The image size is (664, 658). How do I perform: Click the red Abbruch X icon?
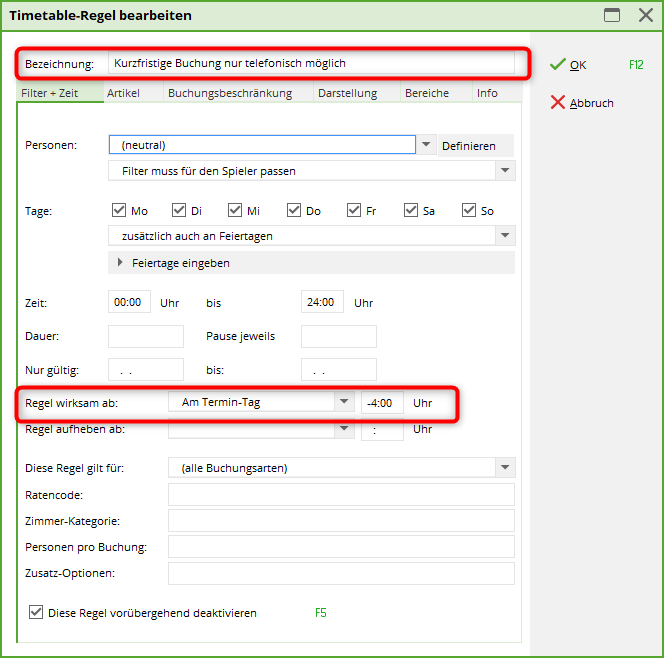pos(557,102)
